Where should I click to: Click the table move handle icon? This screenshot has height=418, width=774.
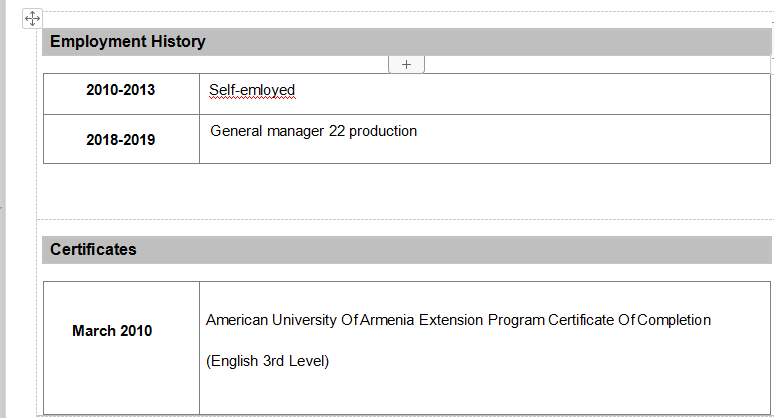pyautogui.click(x=32, y=18)
